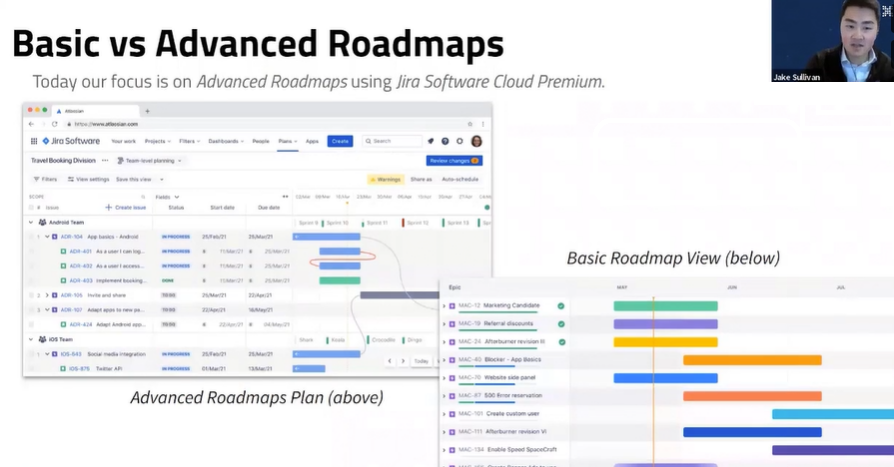
Task: Click the browser reload icon
Action: pos(55,124)
